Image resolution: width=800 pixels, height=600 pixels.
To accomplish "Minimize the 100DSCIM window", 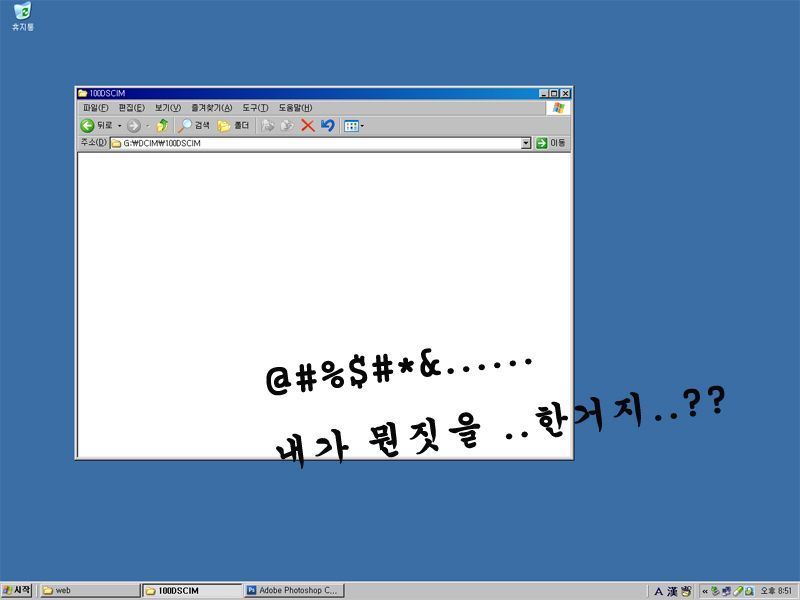I will [544, 93].
